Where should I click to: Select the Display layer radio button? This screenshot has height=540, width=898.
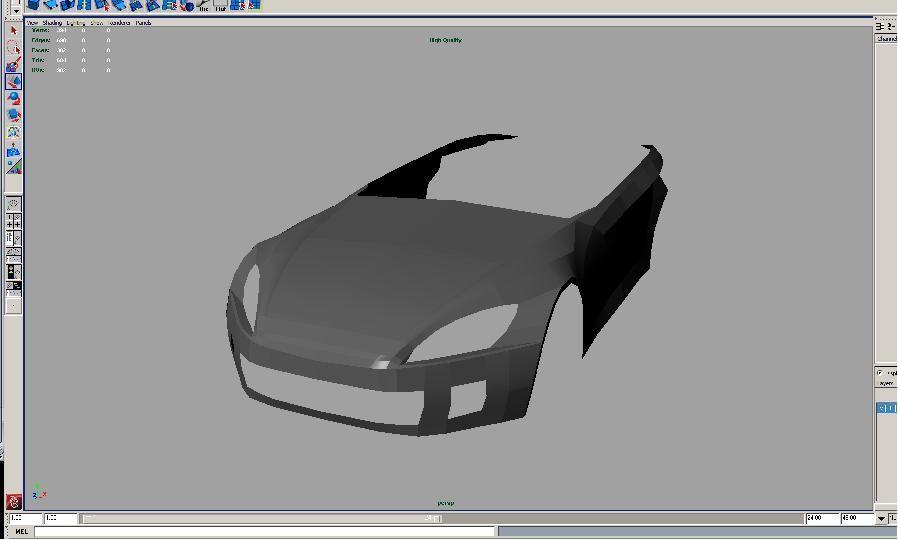pos(880,373)
